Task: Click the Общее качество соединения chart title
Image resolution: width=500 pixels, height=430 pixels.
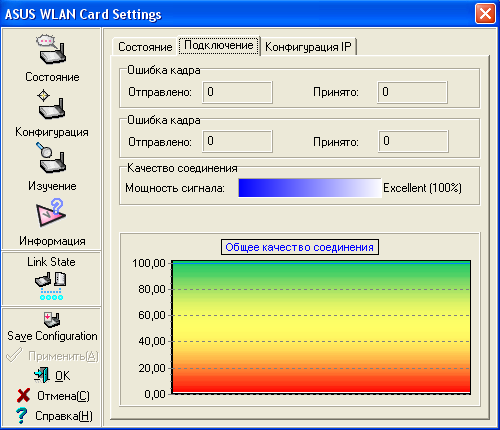Action: (300, 247)
